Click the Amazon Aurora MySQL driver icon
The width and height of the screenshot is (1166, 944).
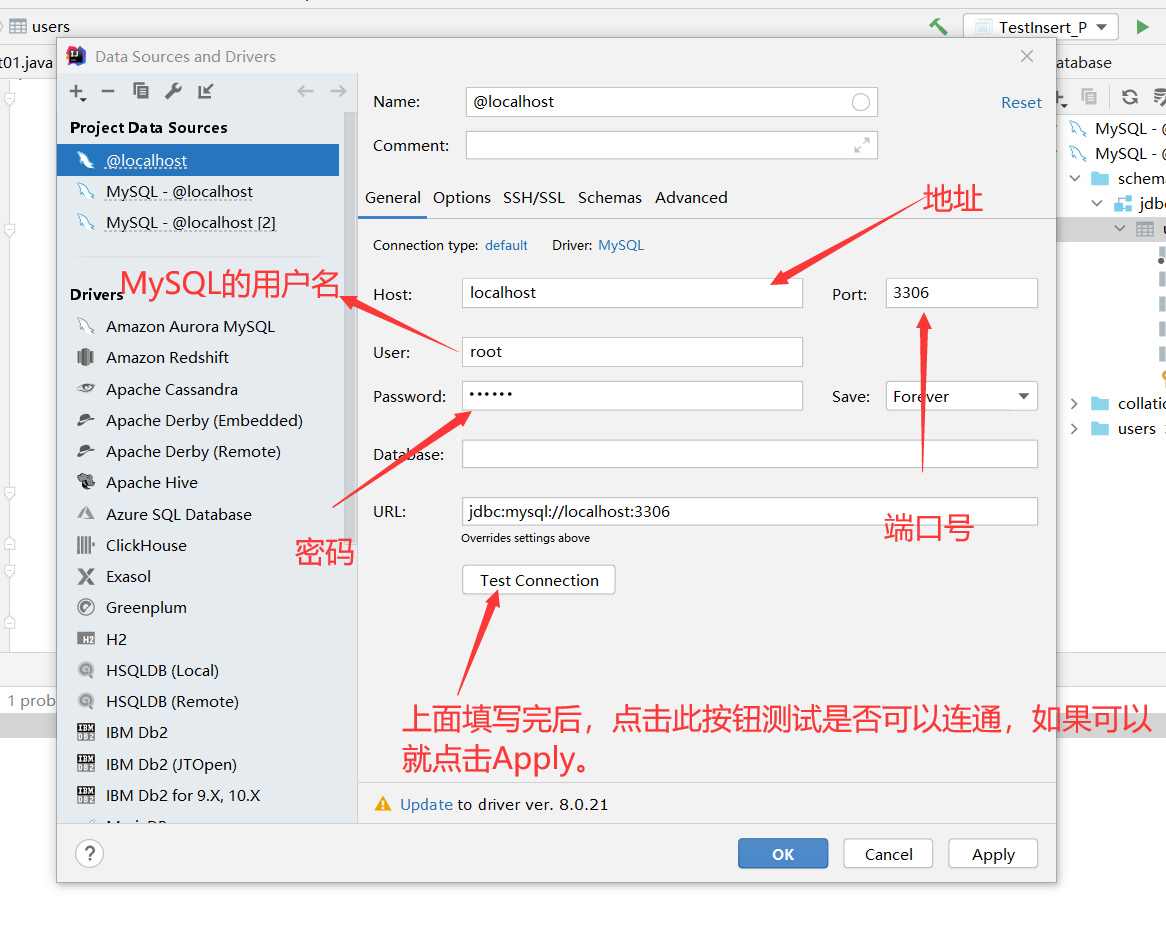pos(86,326)
